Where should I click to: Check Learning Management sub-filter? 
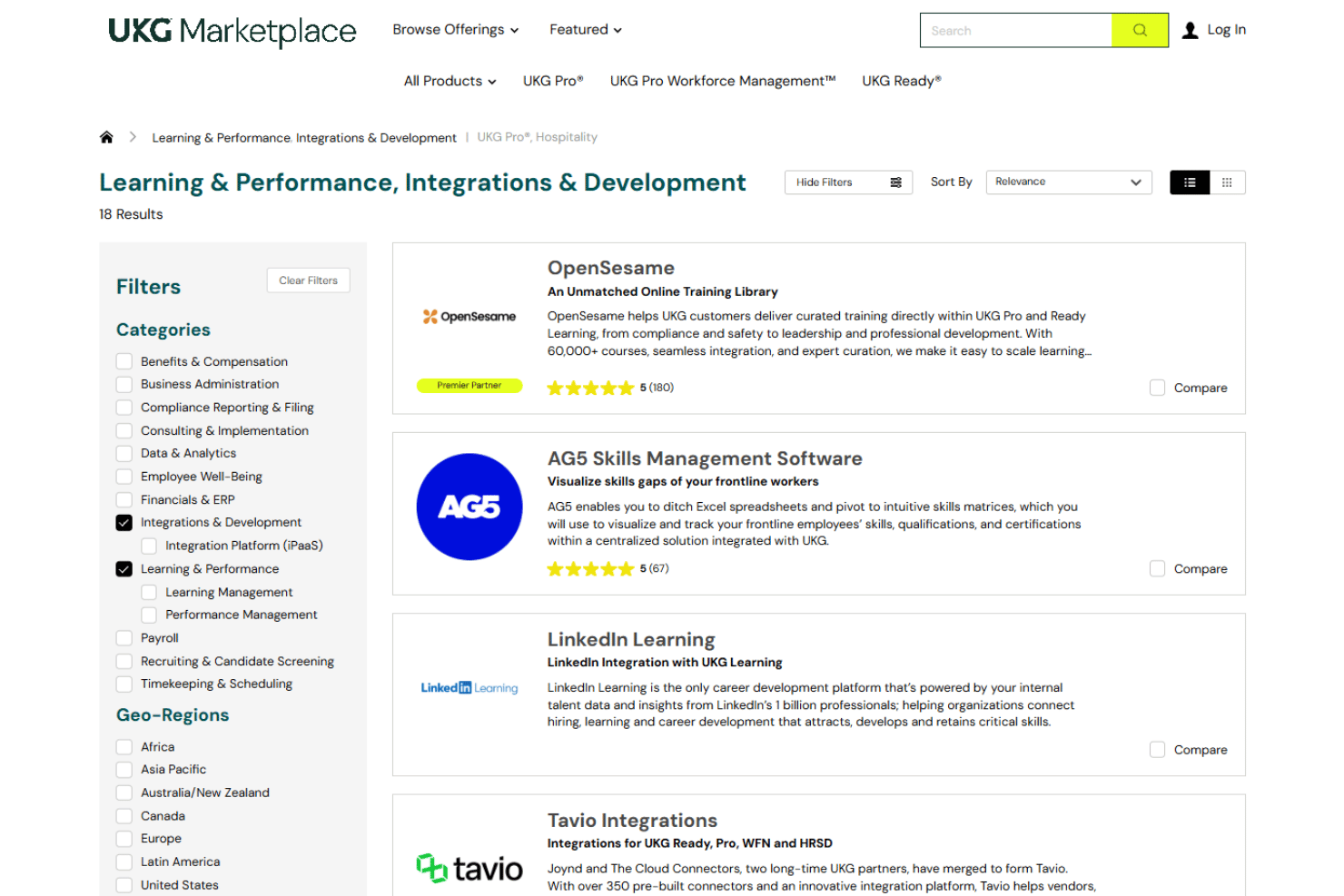click(x=149, y=592)
